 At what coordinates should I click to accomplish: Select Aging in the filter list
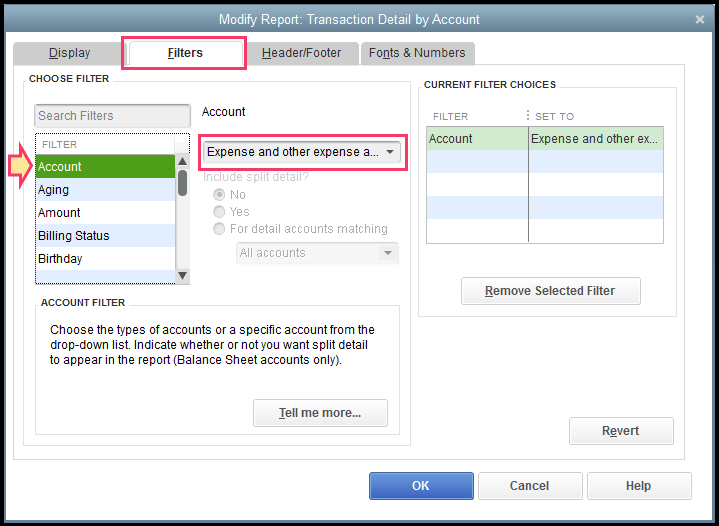coord(105,190)
